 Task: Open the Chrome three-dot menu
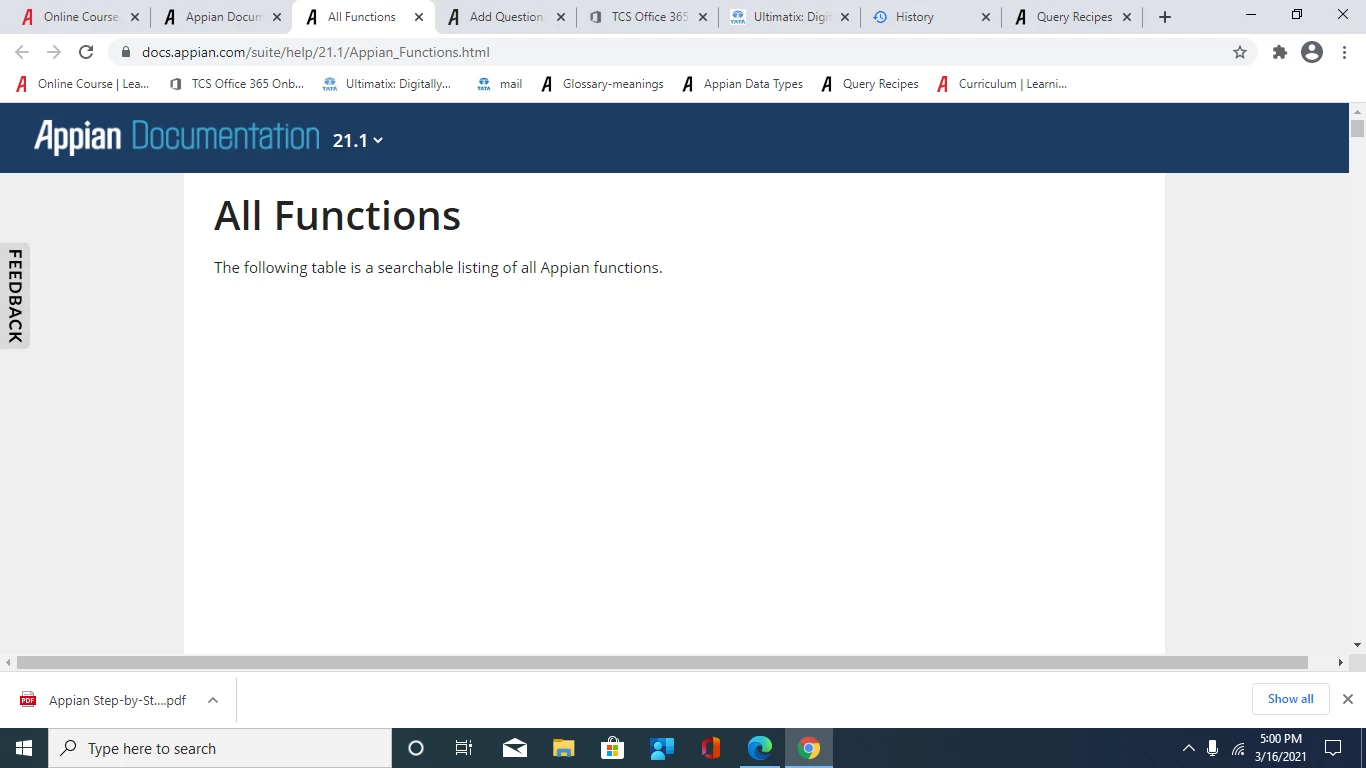coord(1344,52)
